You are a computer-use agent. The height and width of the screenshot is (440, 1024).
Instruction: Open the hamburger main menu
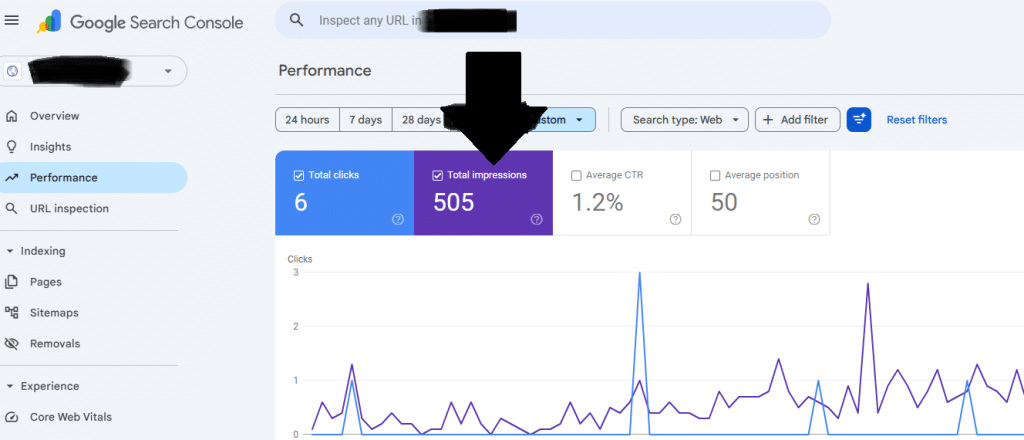(12, 21)
